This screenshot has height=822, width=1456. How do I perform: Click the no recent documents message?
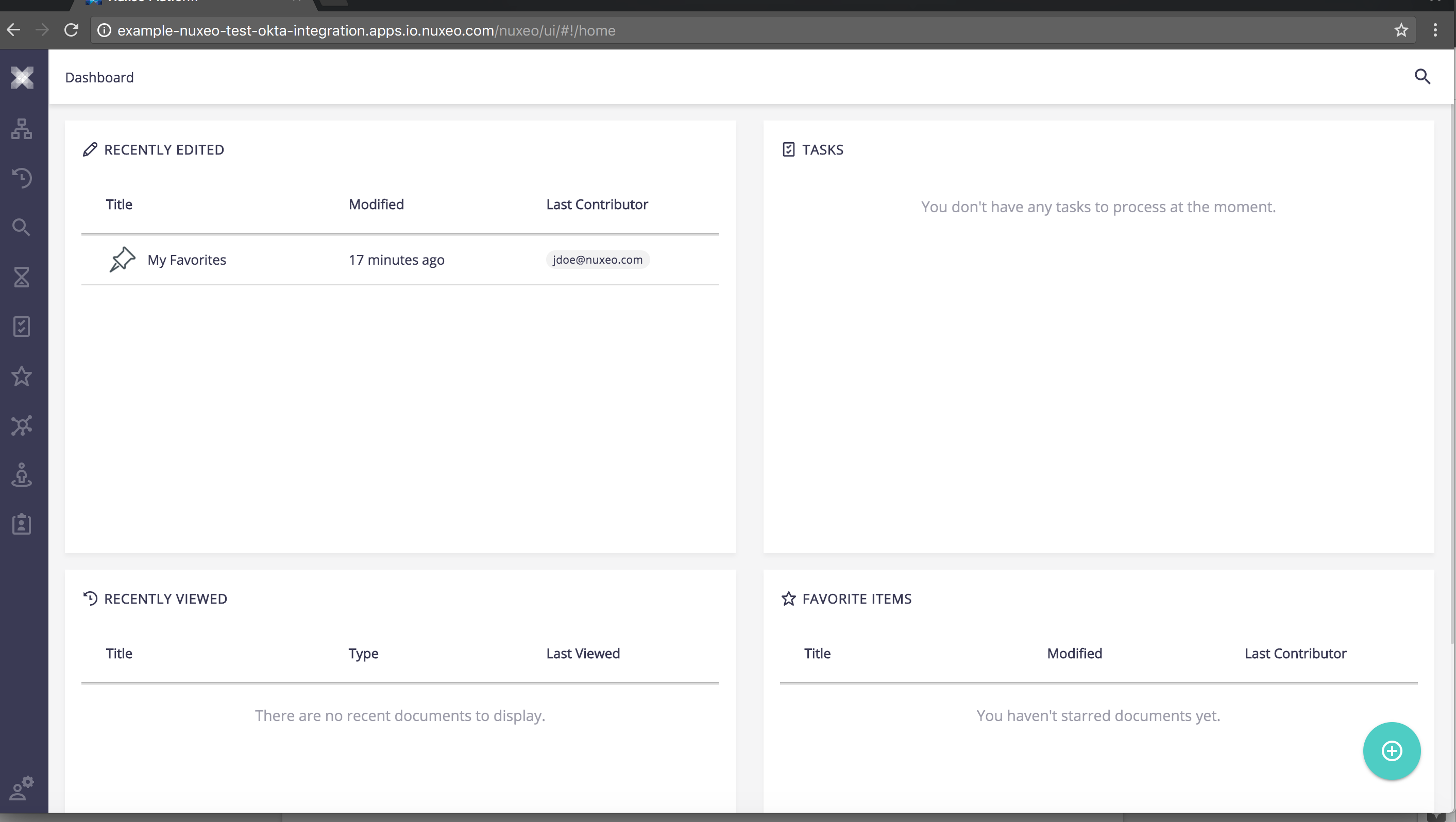400,716
